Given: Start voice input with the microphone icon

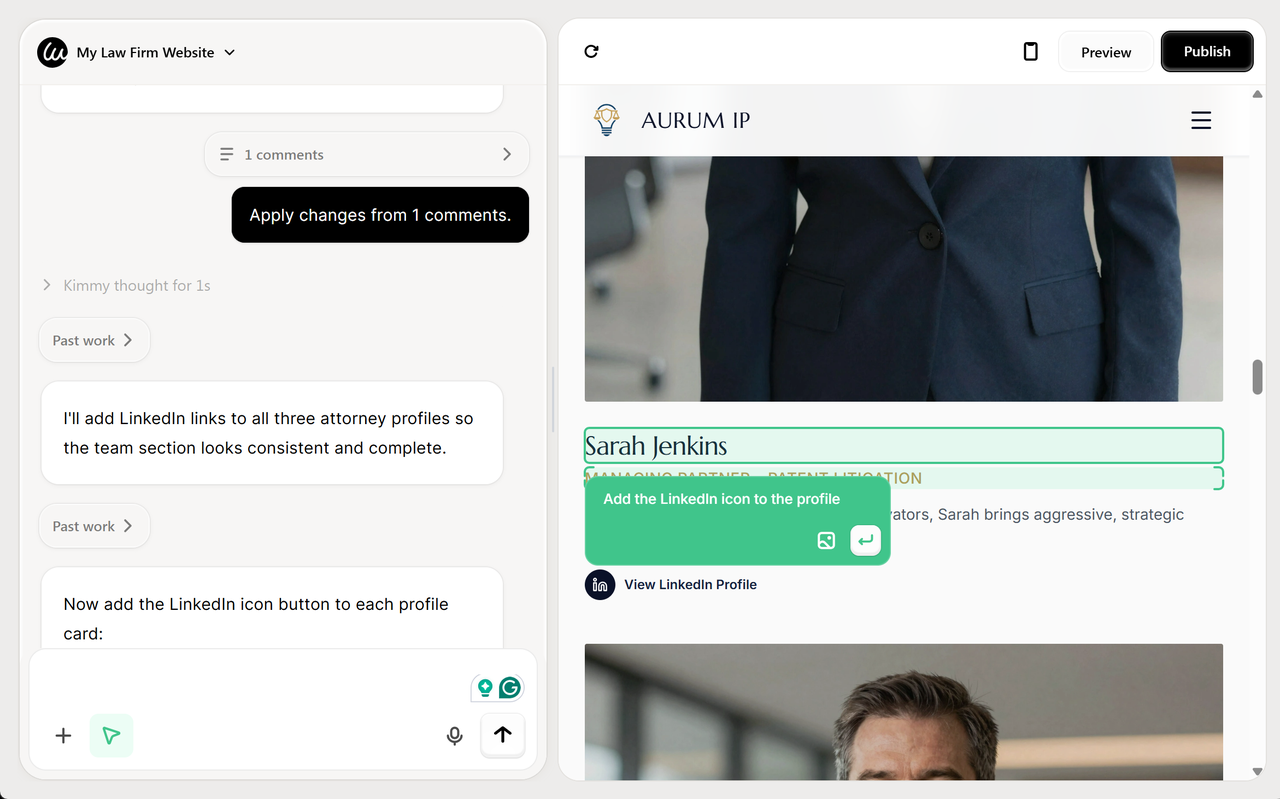Looking at the screenshot, I should [x=455, y=735].
